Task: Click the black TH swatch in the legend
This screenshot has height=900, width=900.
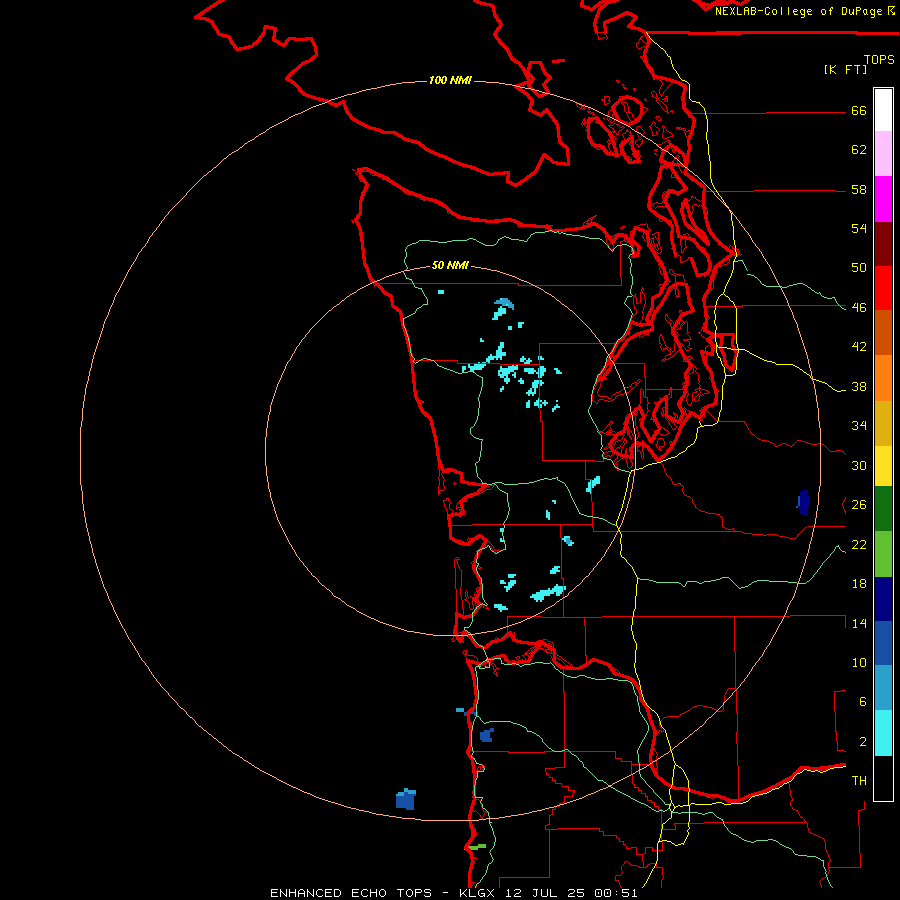Action: [x=883, y=778]
